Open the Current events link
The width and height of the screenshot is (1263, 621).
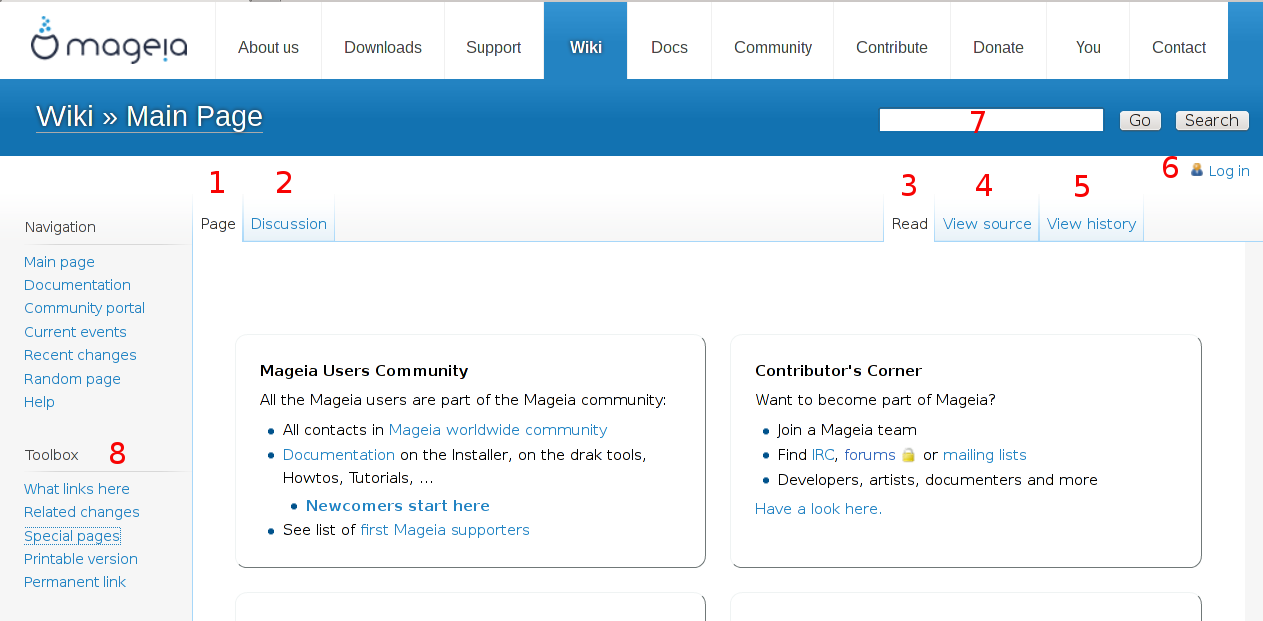[x=75, y=332]
